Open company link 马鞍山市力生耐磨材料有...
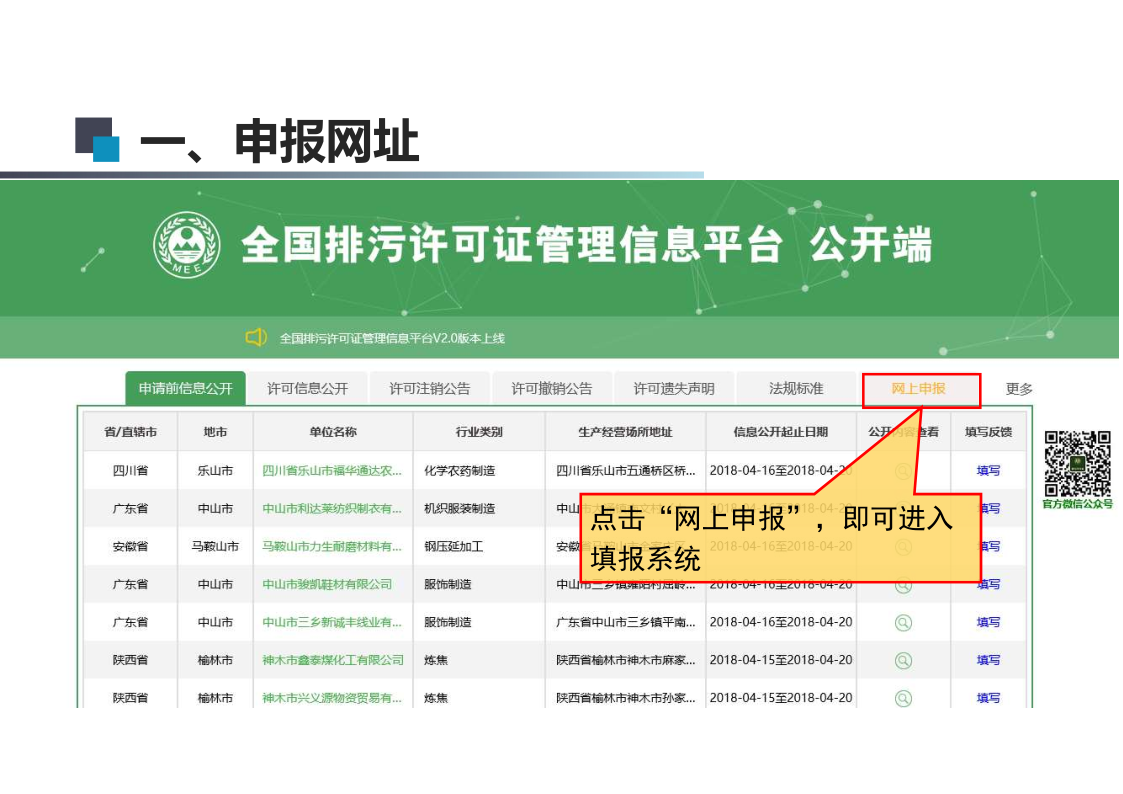Image resolution: width=1123 pixels, height=794 pixels. pyautogui.click(x=332, y=547)
